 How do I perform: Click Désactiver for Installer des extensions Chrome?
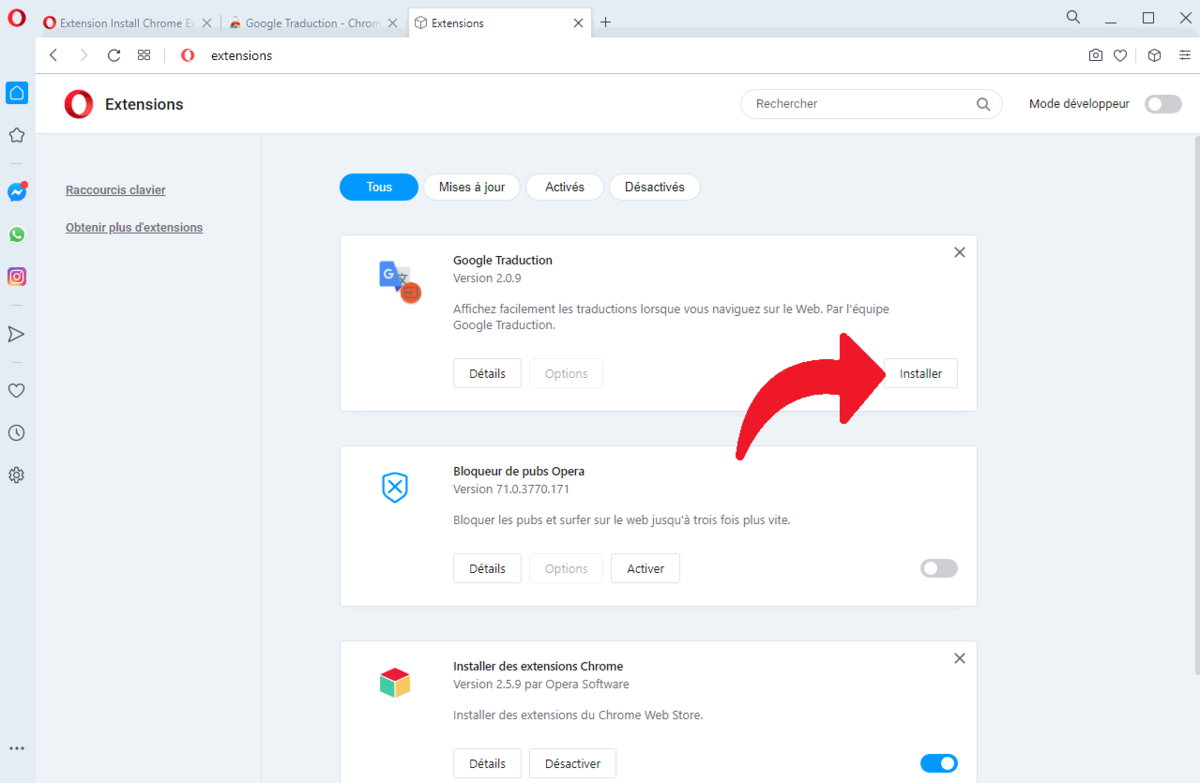[573, 763]
